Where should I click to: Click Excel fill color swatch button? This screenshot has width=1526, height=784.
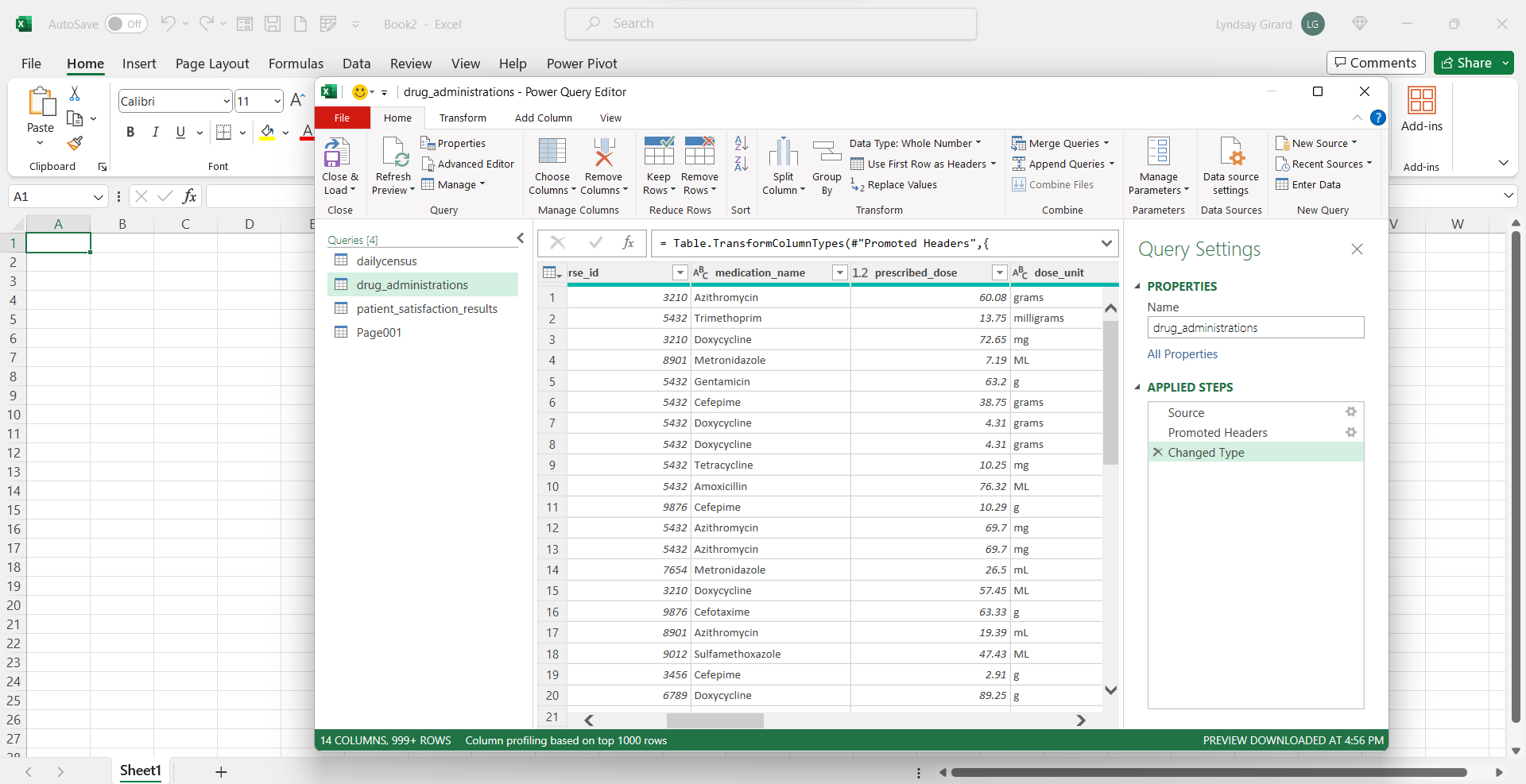click(x=267, y=133)
